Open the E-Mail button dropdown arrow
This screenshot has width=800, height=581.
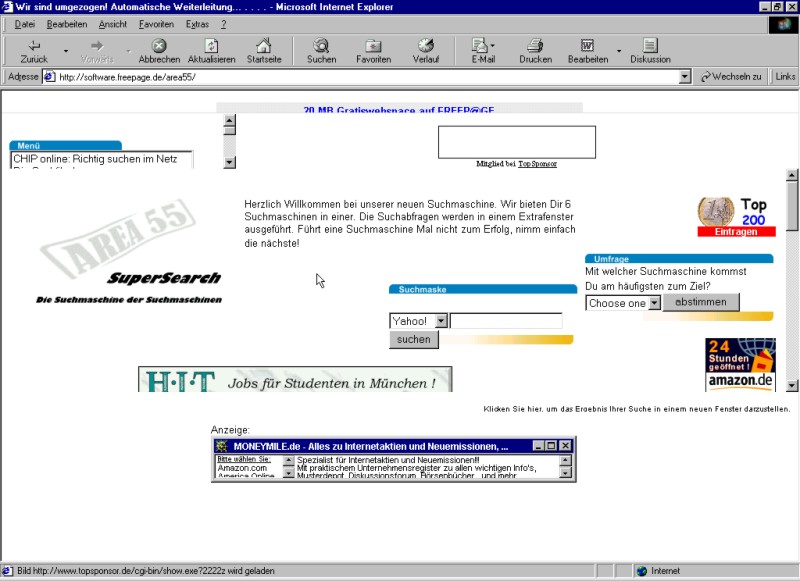point(492,45)
